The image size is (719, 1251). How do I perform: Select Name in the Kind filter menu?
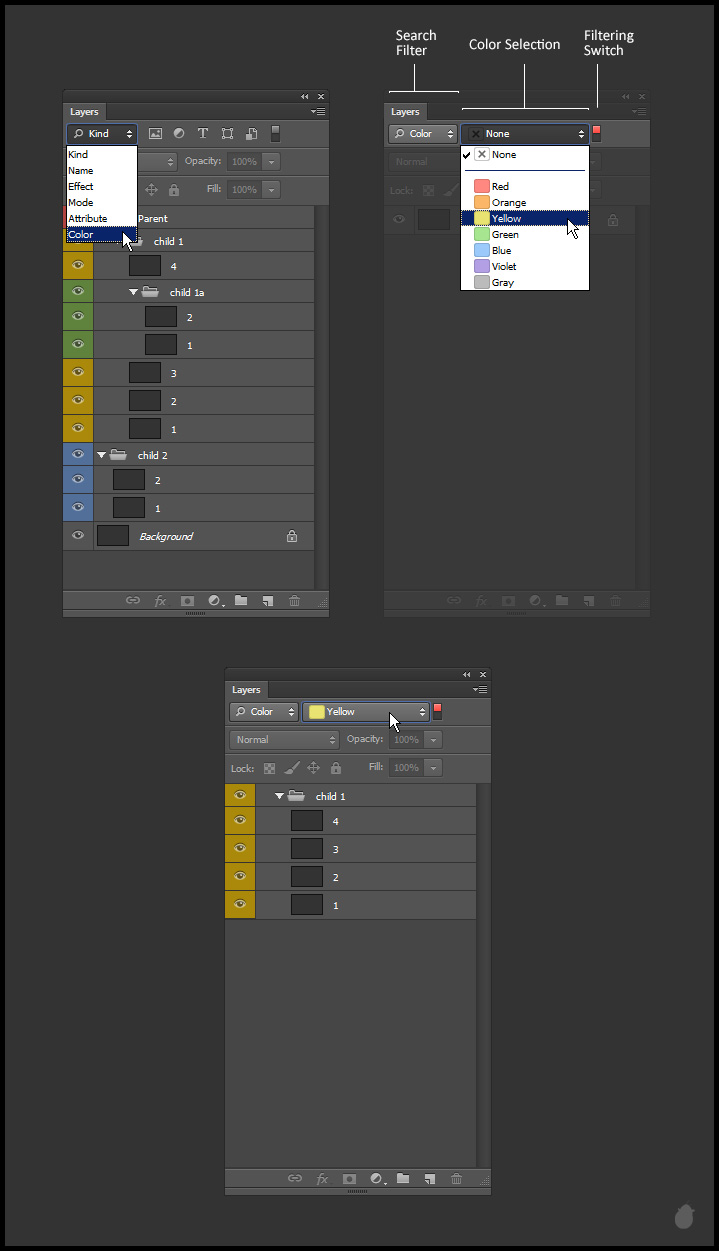(81, 171)
